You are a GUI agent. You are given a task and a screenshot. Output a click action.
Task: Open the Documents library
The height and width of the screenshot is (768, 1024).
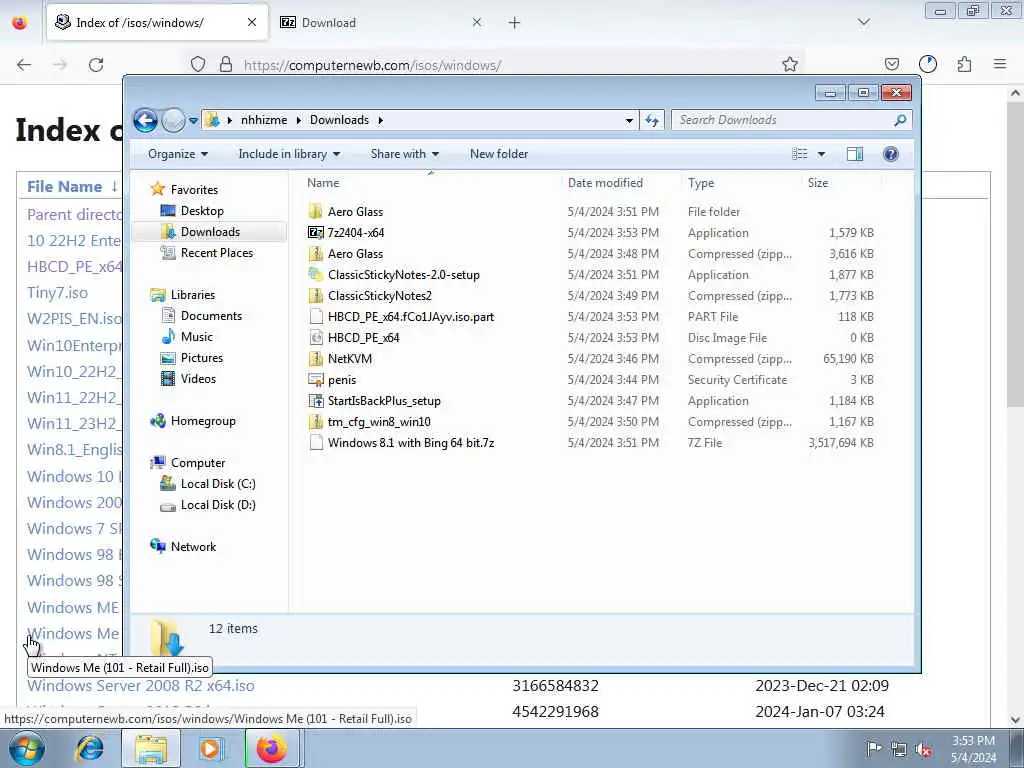pos(211,316)
